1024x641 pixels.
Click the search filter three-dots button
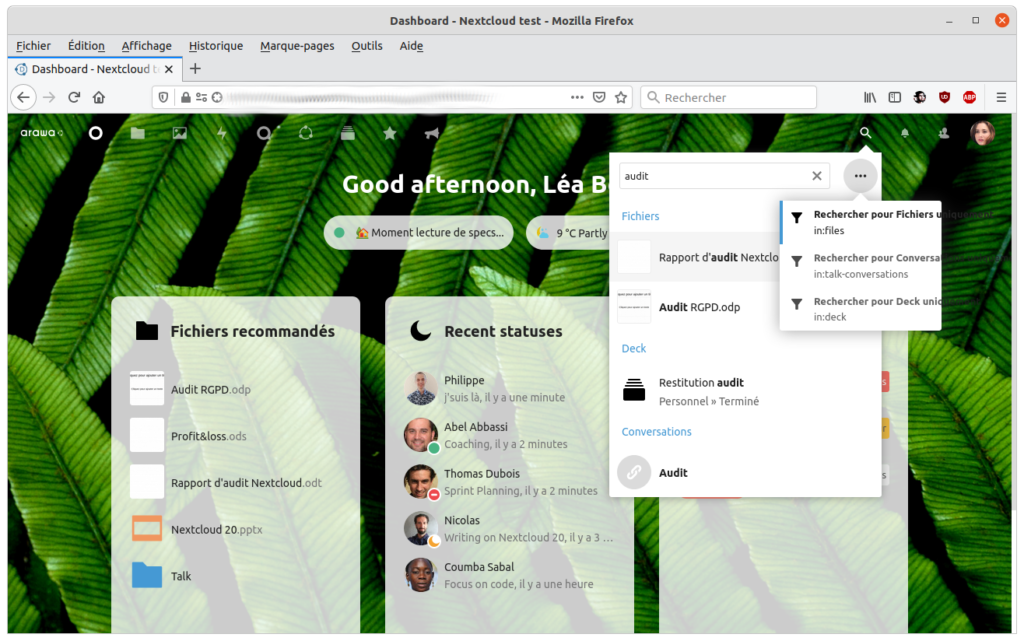click(860, 176)
